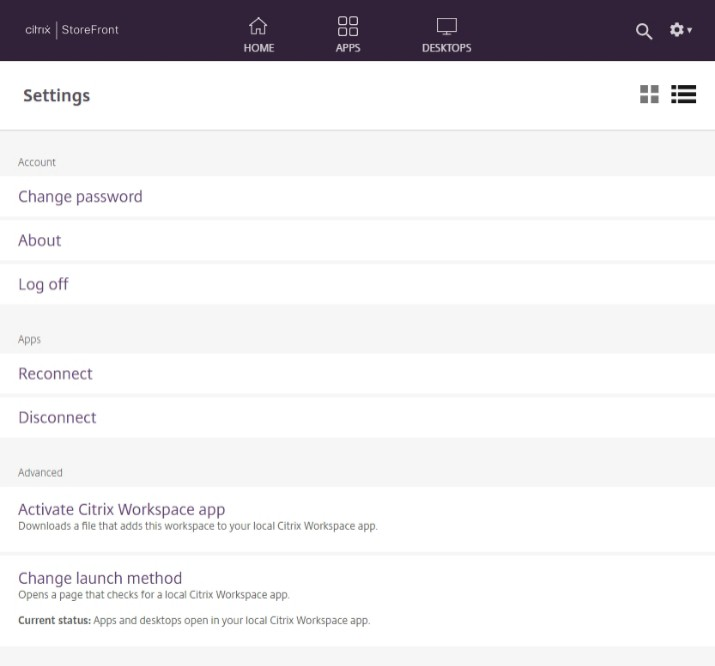Switch to grid view layout

pyautogui.click(x=649, y=94)
